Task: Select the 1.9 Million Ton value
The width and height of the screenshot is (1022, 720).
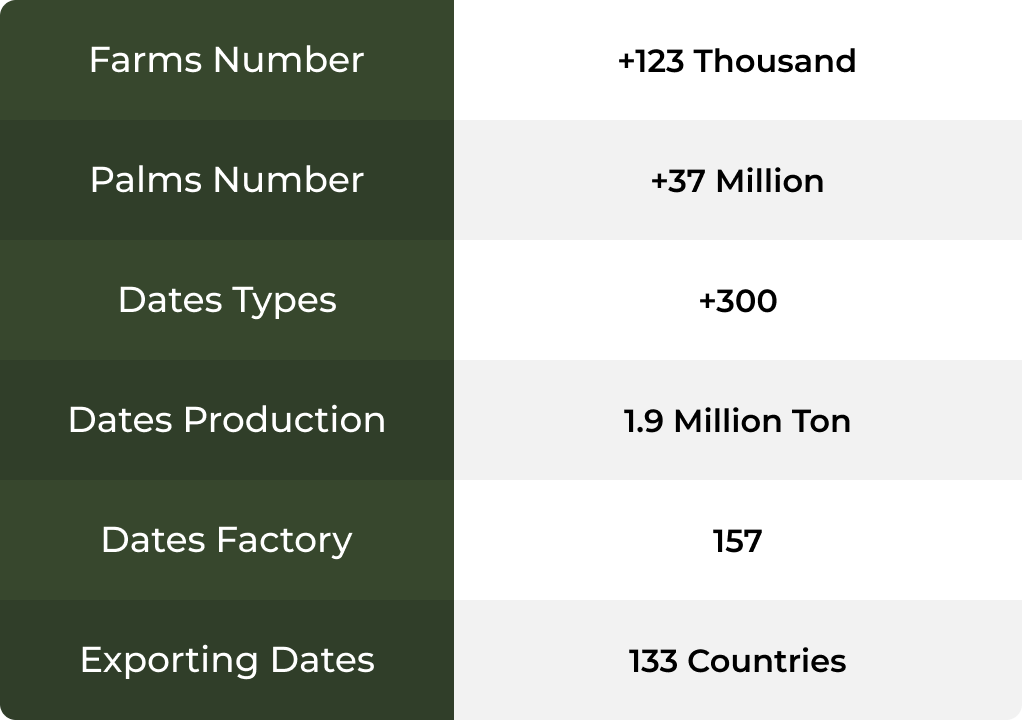Action: [737, 421]
